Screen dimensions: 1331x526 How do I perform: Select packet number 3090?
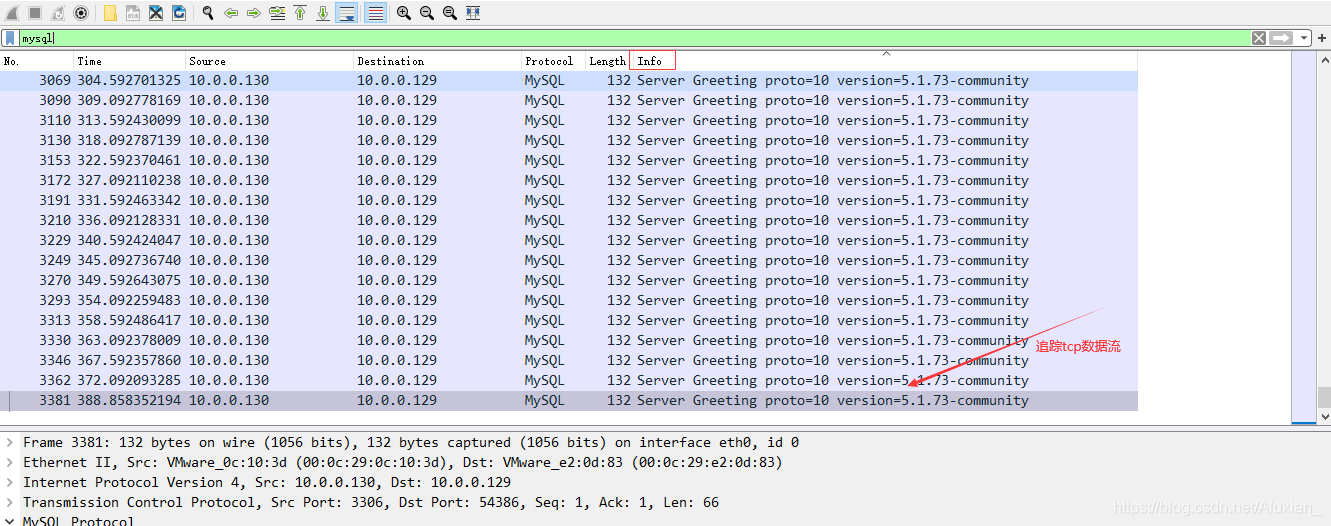[x=569, y=101]
